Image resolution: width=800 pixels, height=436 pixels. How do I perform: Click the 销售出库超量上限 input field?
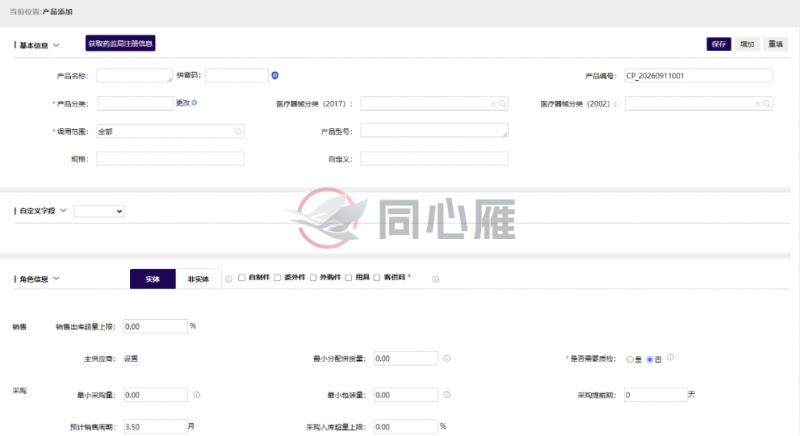(156, 326)
